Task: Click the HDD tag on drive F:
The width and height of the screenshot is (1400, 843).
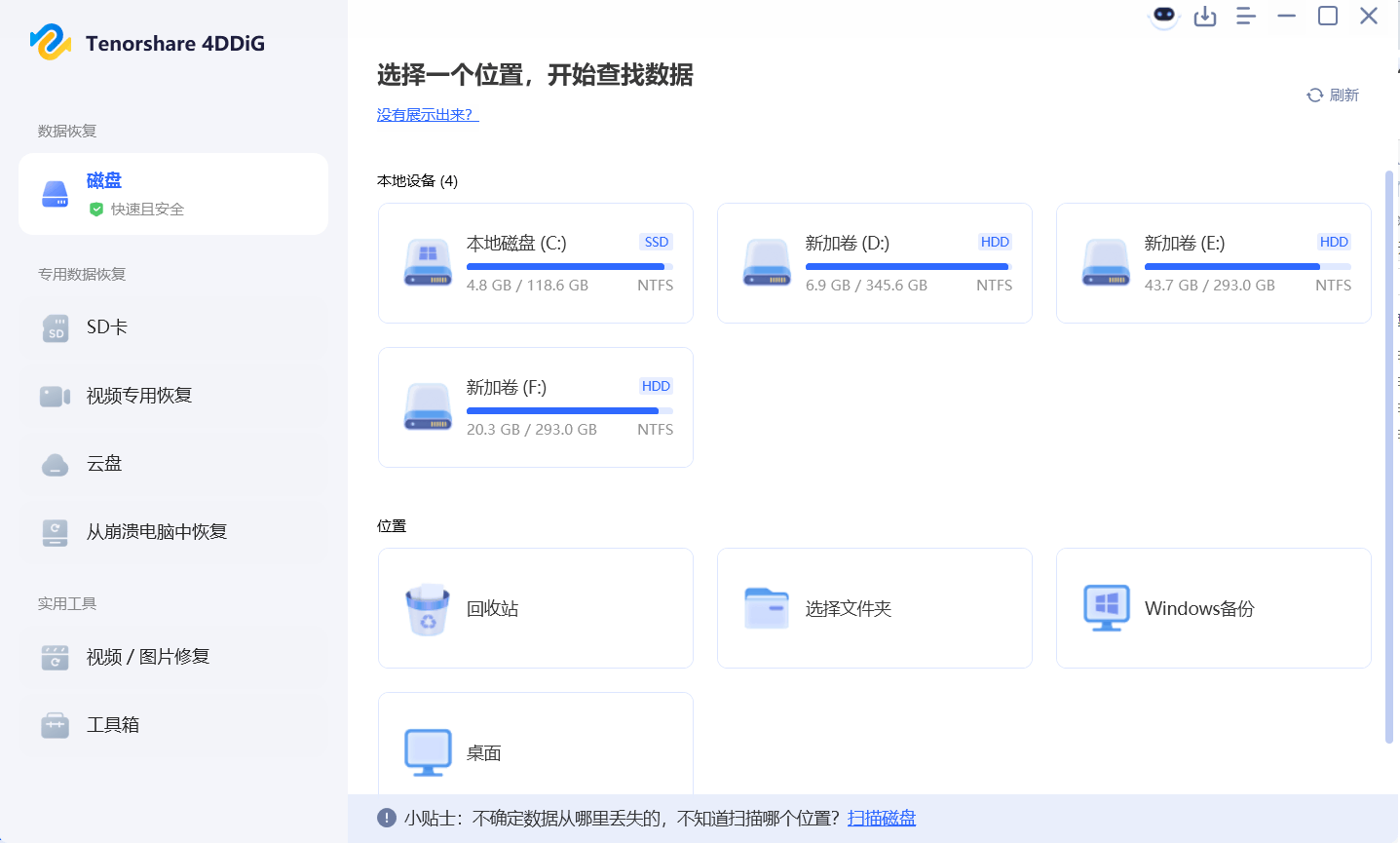Action: 656,386
